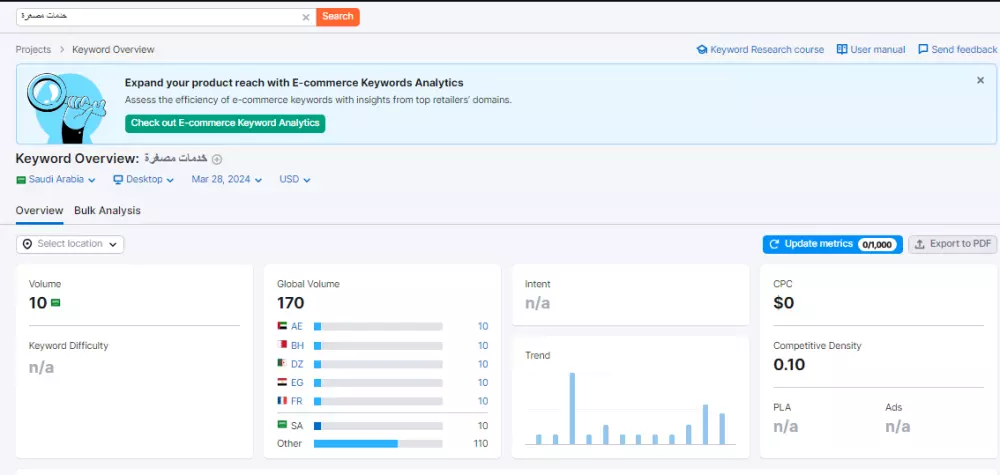The width and height of the screenshot is (1000, 475).
Task: Open the Keyword Research course link
Action: point(767,49)
